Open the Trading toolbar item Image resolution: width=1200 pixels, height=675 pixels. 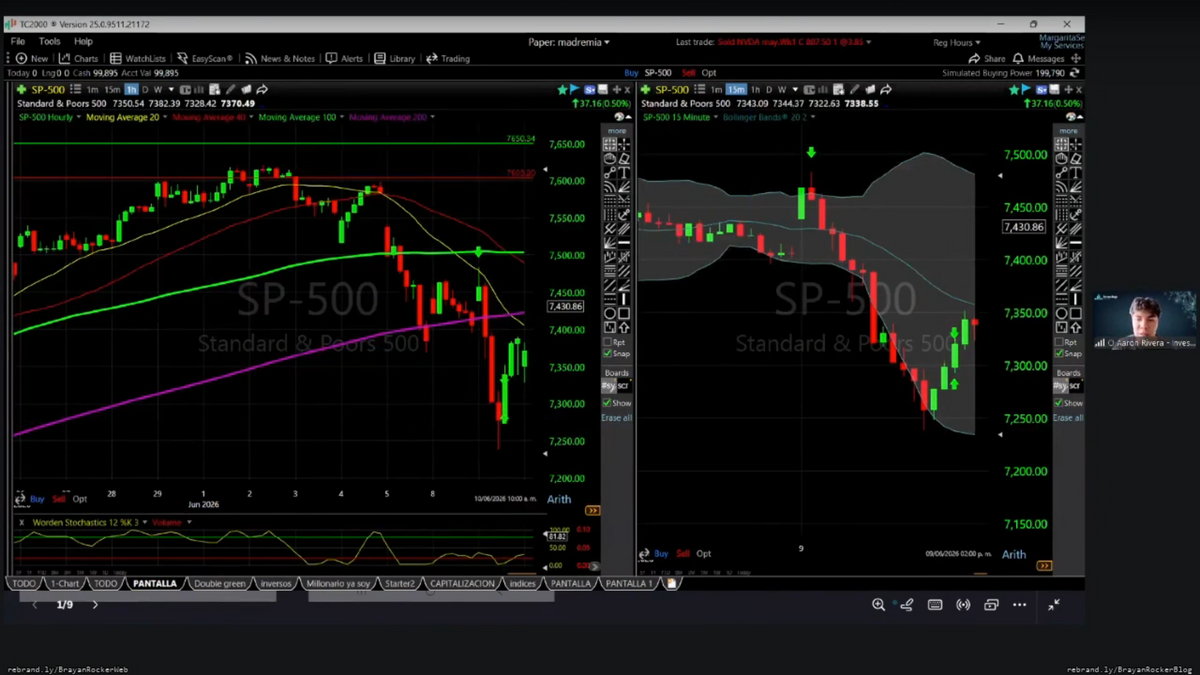pyautogui.click(x=447, y=59)
